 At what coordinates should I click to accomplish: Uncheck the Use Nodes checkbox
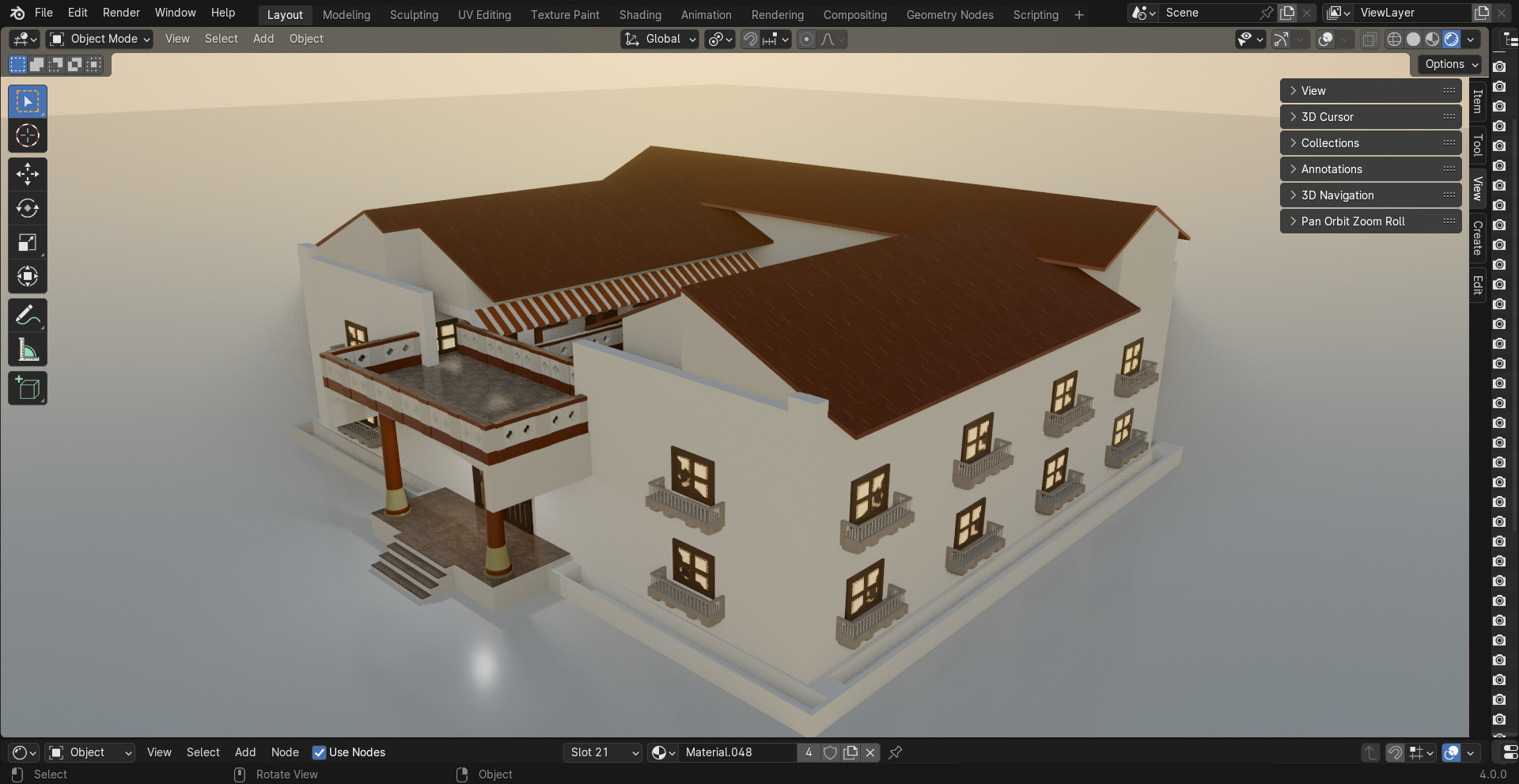tap(320, 752)
